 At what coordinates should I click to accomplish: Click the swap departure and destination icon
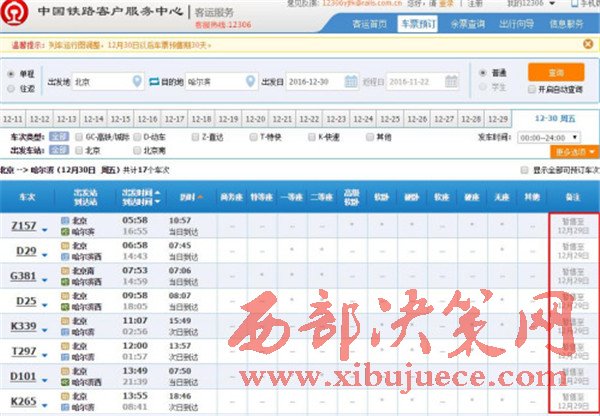[x=154, y=81]
